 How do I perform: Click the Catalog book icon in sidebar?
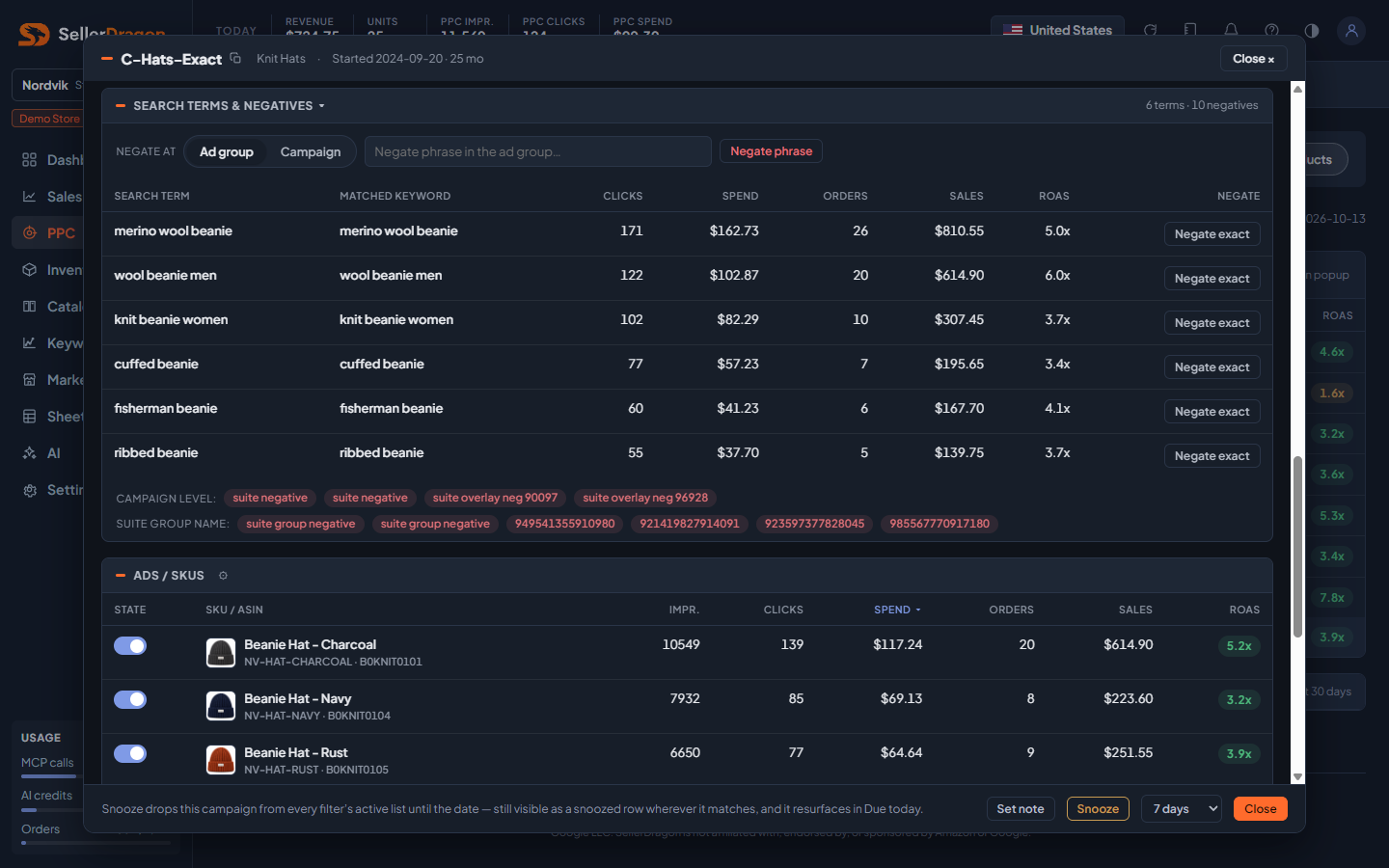(30, 307)
